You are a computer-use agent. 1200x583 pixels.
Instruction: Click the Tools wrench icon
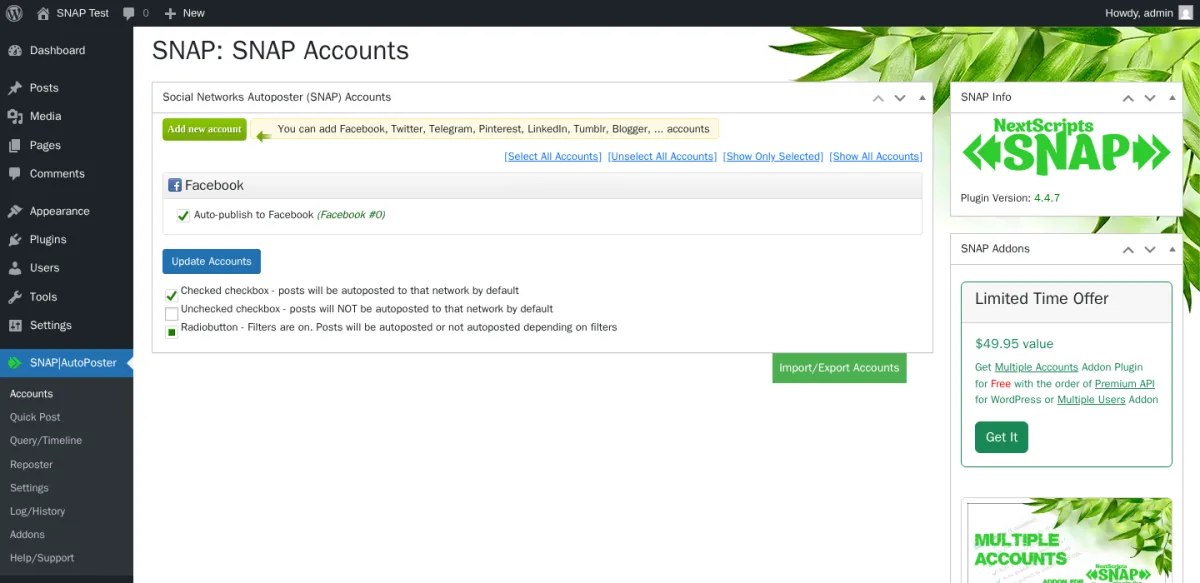point(15,297)
